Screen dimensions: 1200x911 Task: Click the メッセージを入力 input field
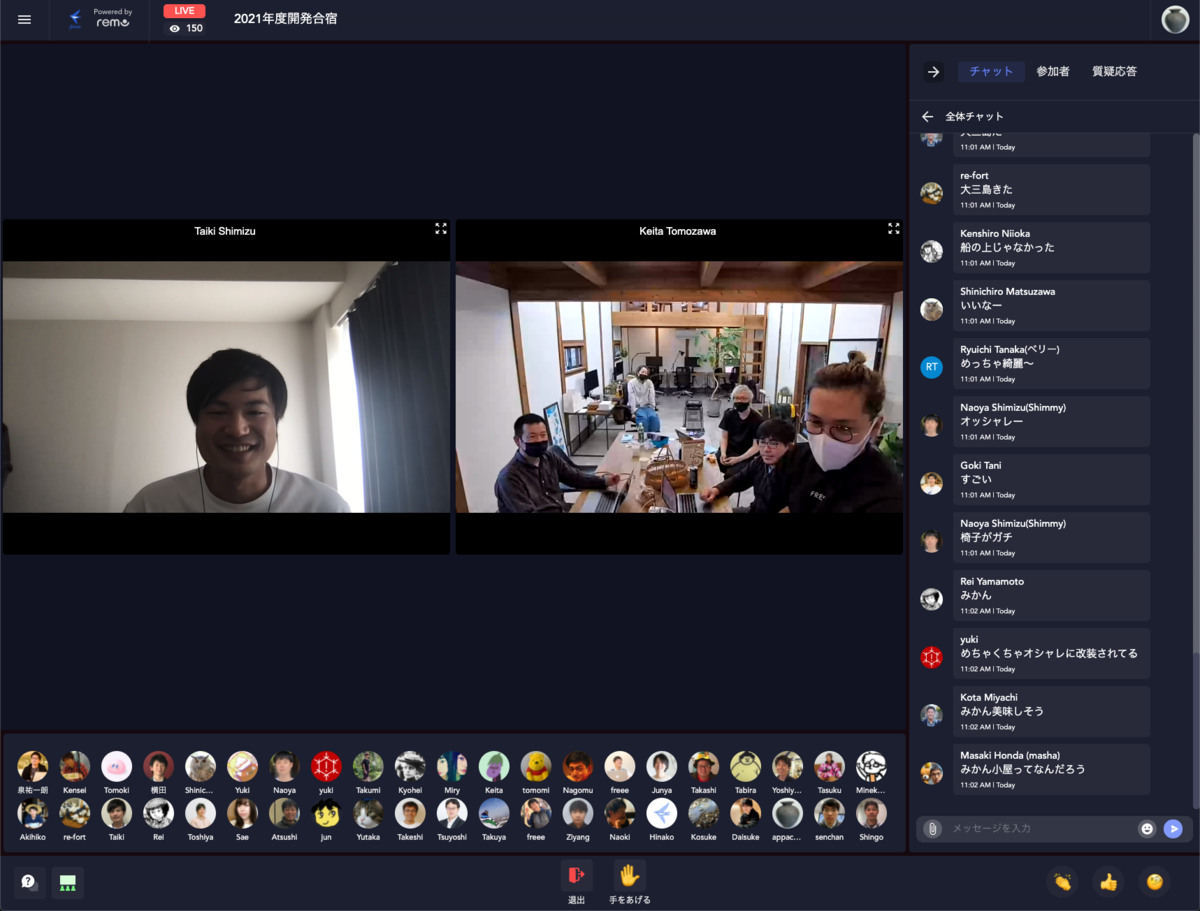pos(1040,829)
